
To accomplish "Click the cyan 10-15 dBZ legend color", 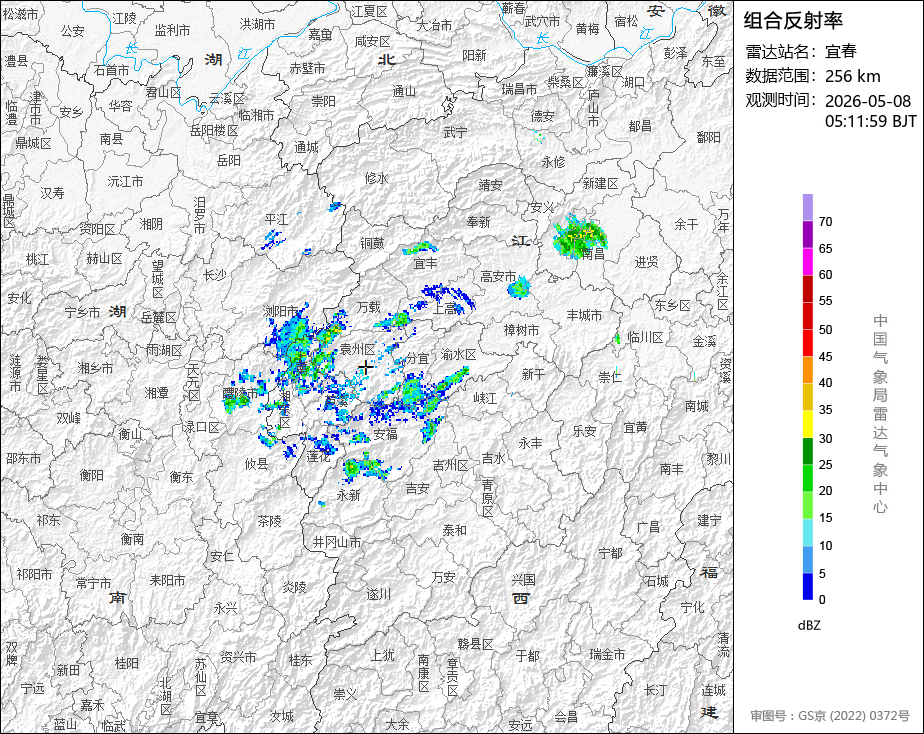I will point(807,533).
